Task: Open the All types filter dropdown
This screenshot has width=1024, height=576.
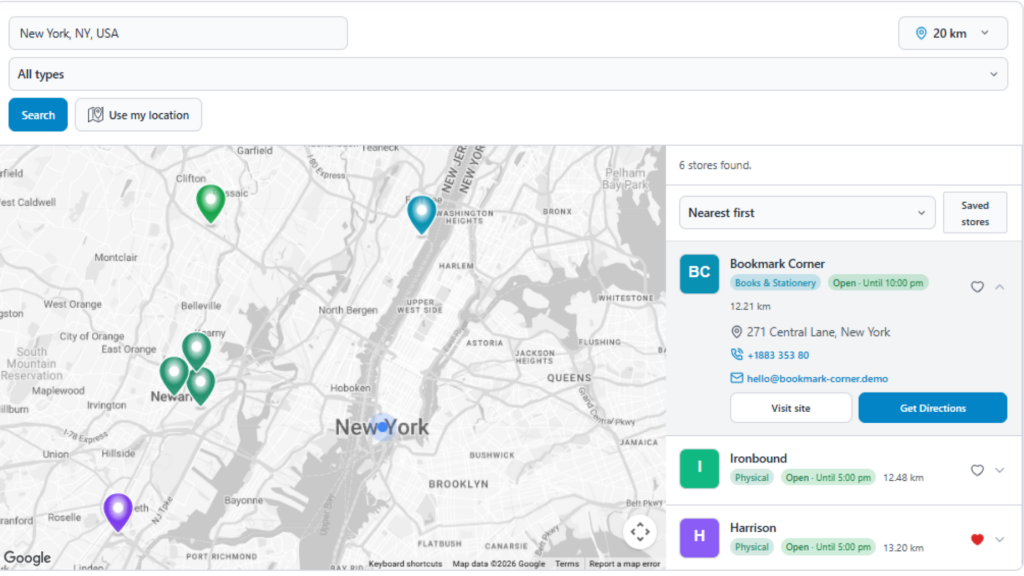Action: click(508, 74)
